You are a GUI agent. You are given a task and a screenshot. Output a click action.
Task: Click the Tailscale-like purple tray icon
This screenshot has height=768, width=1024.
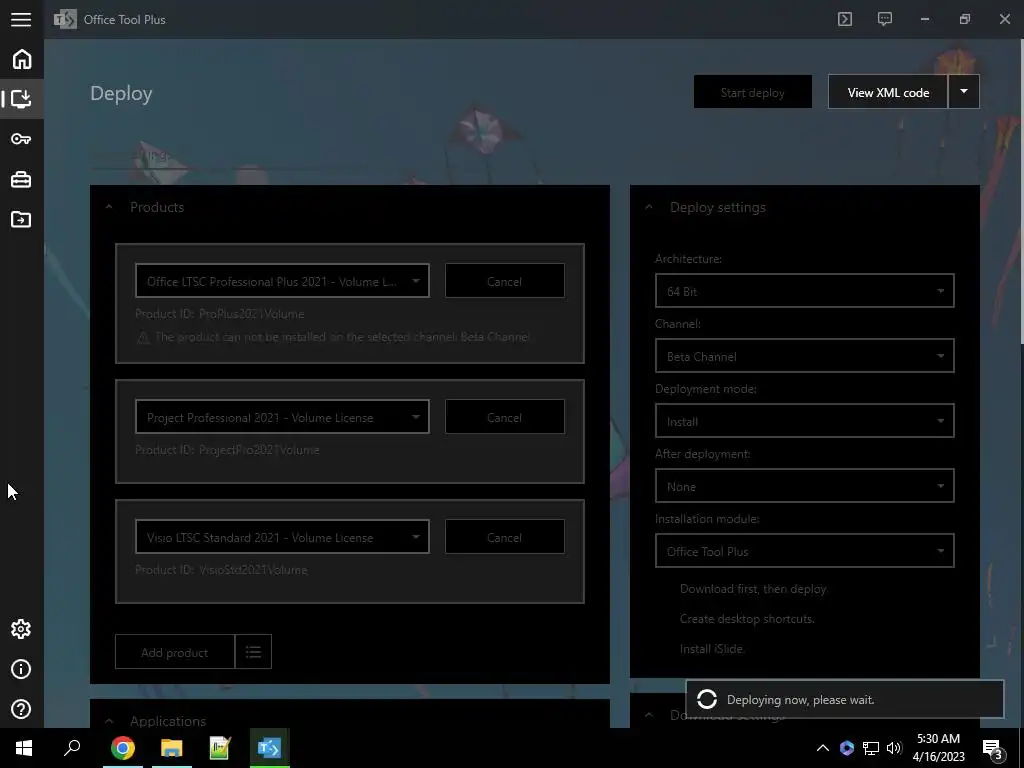point(847,748)
